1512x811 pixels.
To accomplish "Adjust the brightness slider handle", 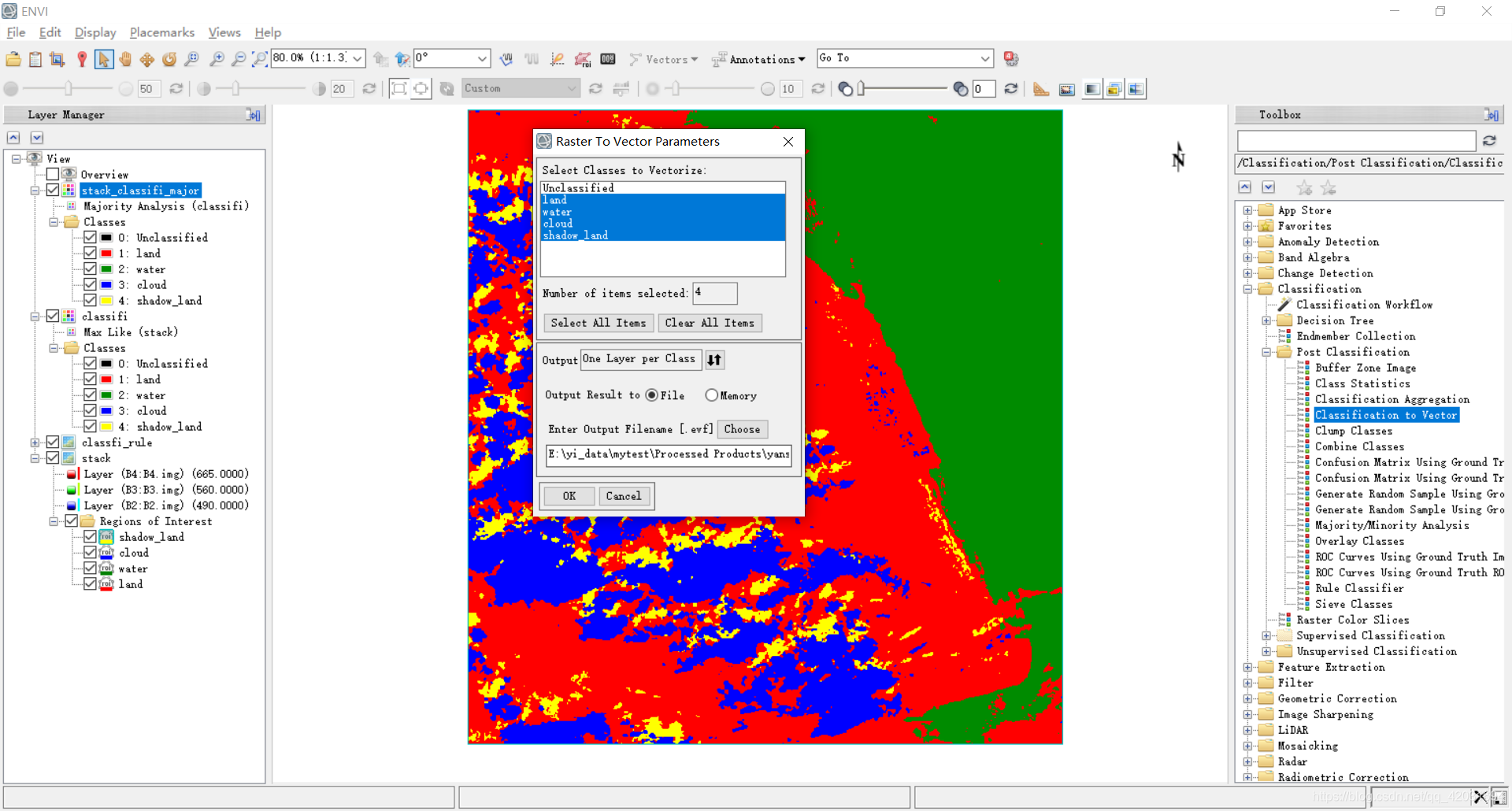I will tap(69, 89).
